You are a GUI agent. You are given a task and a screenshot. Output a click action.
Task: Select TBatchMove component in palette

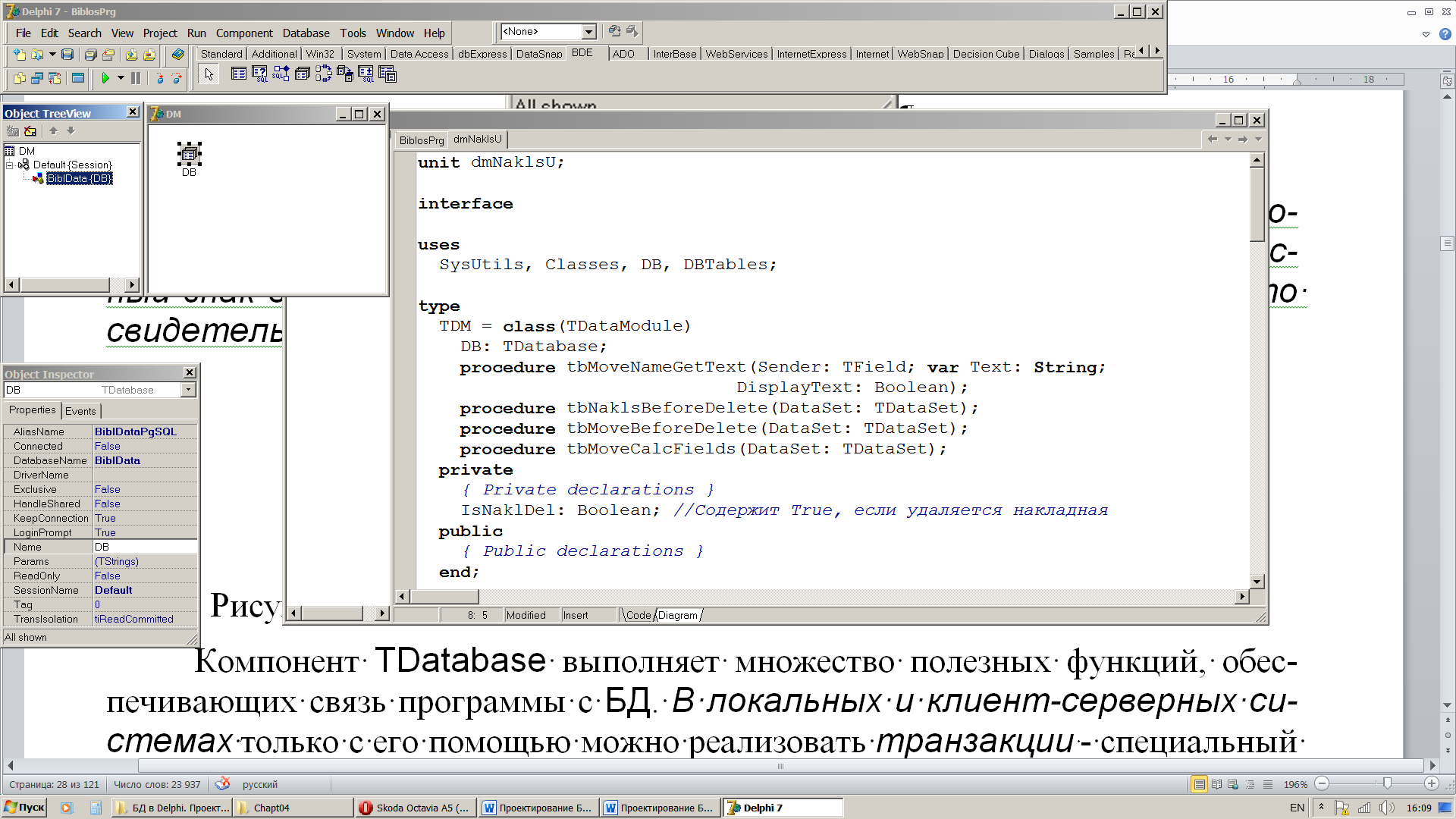click(x=344, y=74)
